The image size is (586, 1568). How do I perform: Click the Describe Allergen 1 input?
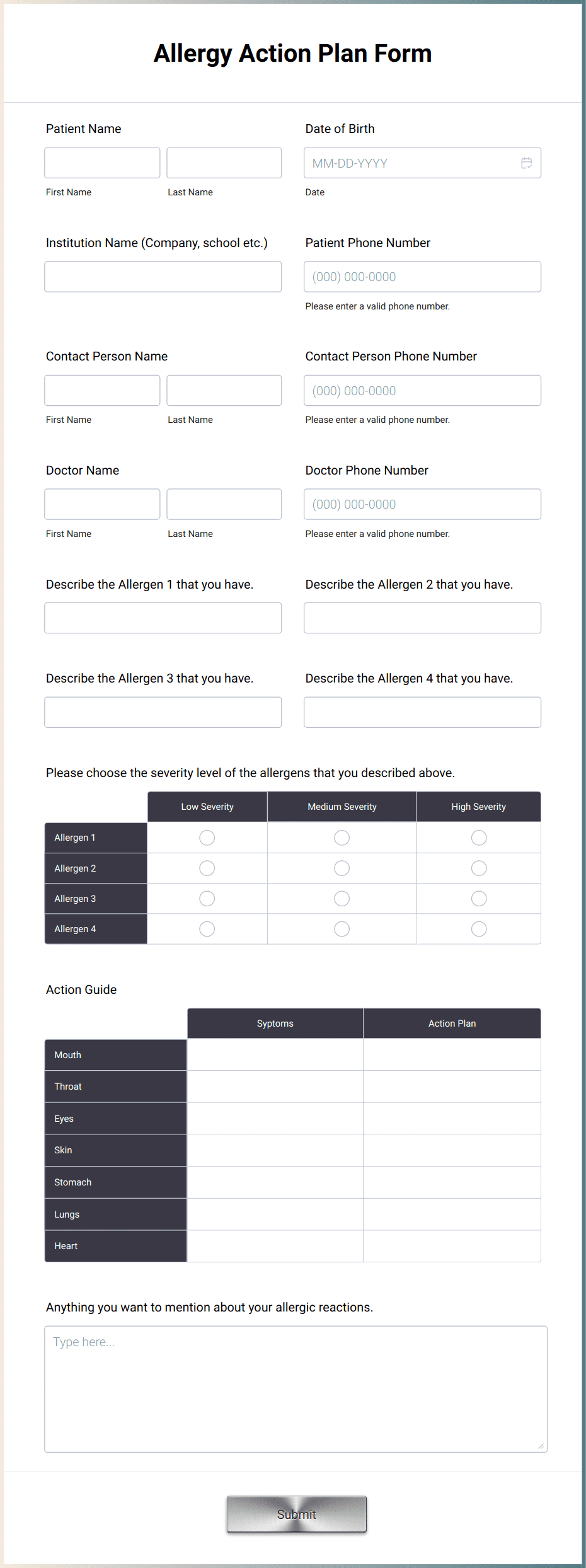[x=163, y=618]
